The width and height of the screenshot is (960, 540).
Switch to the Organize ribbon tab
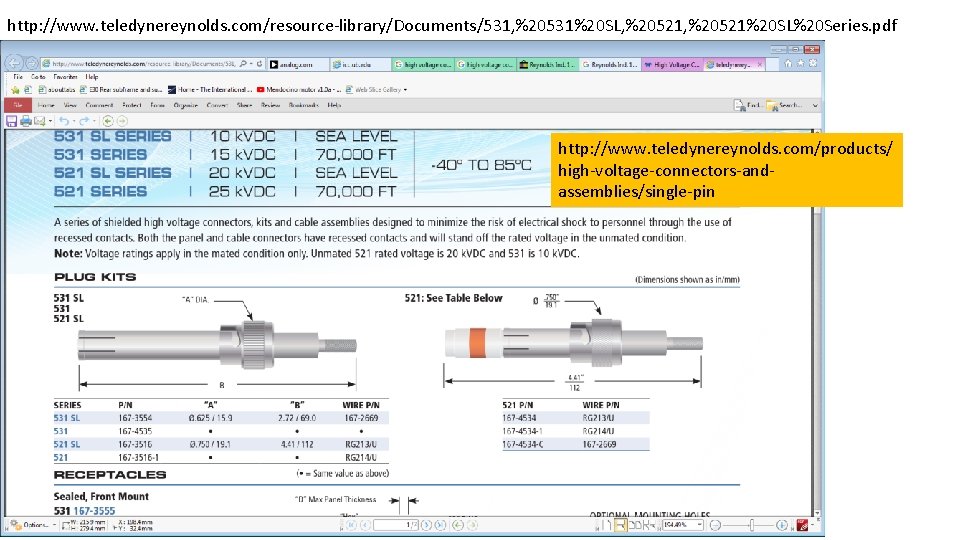(186, 105)
